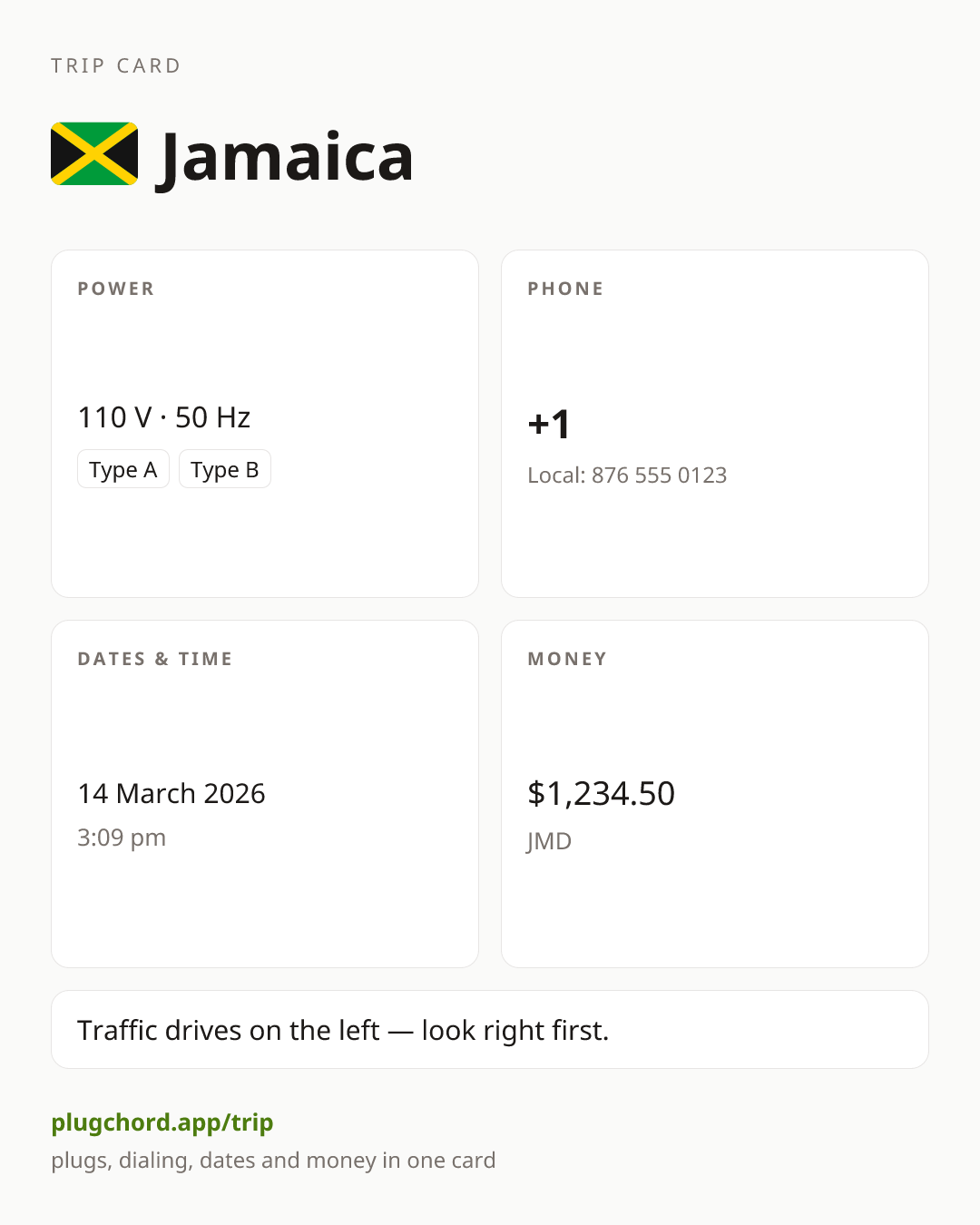Image resolution: width=980 pixels, height=1225 pixels.
Task: Click the Jamaica flag icon
Action: 94,153
